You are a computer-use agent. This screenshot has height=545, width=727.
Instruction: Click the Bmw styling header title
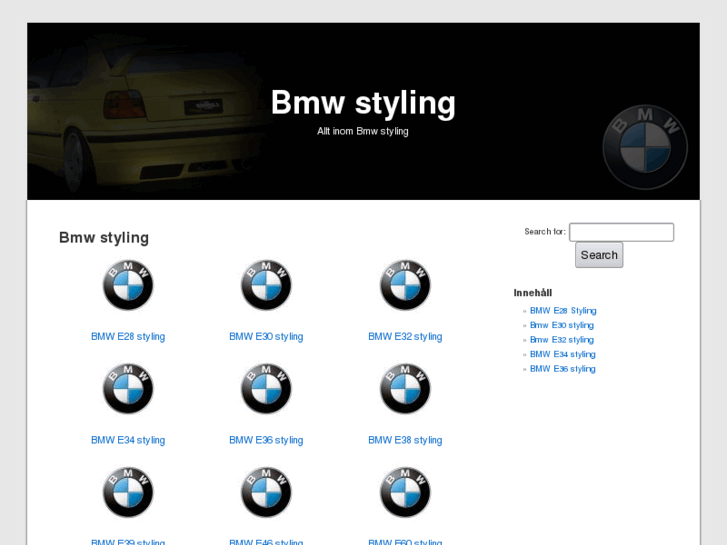pyautogui.click(x=363, y=103)
